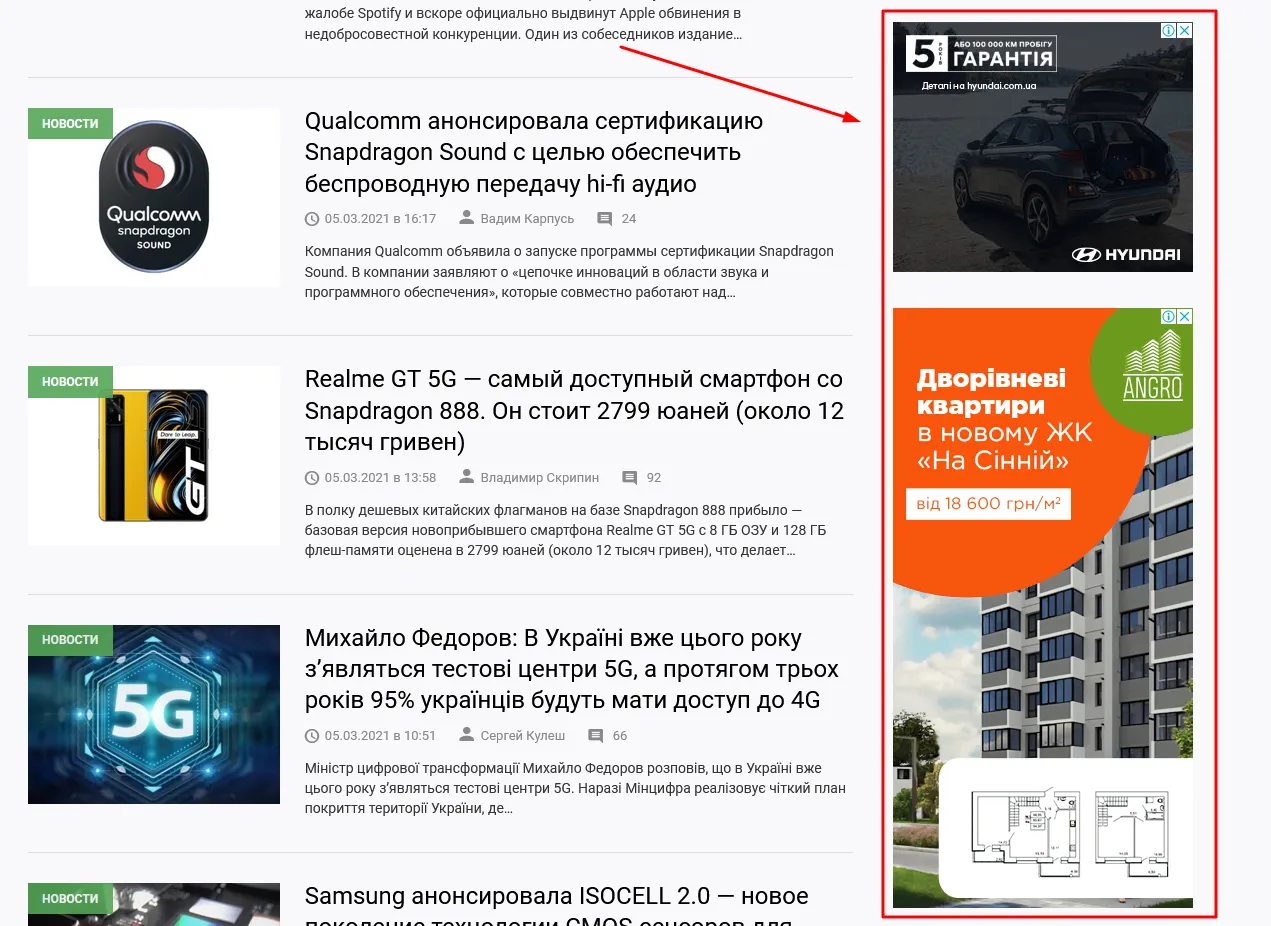Image resolution: width=1271 pixels, height=926 pixels.
Task: Click the НОВОСТИ tag on Samsung article
Action: (x=70, y=898)
